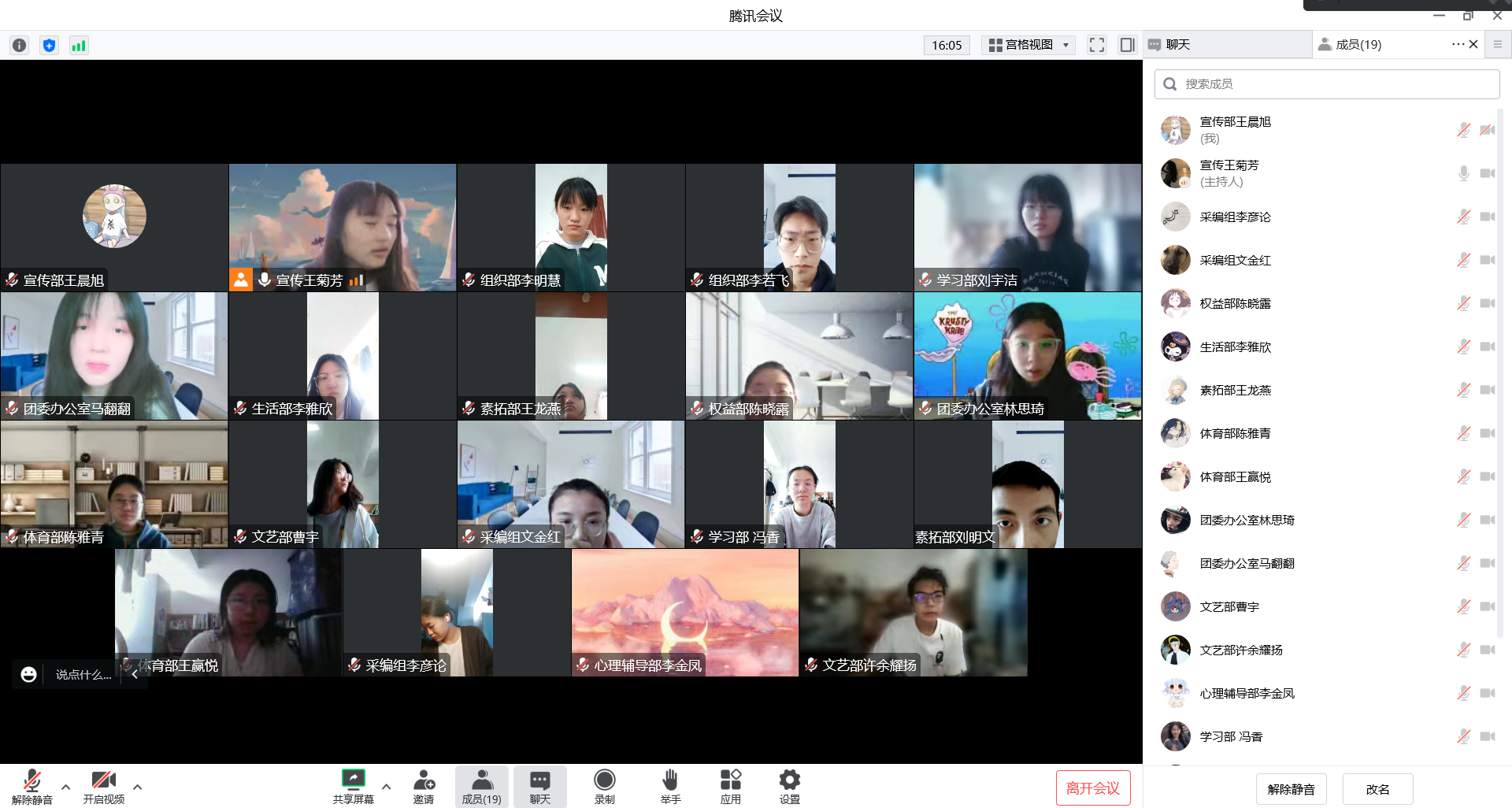Open the meeting info icon
This screenshot has height=808, width=1512.
[20, 46]
